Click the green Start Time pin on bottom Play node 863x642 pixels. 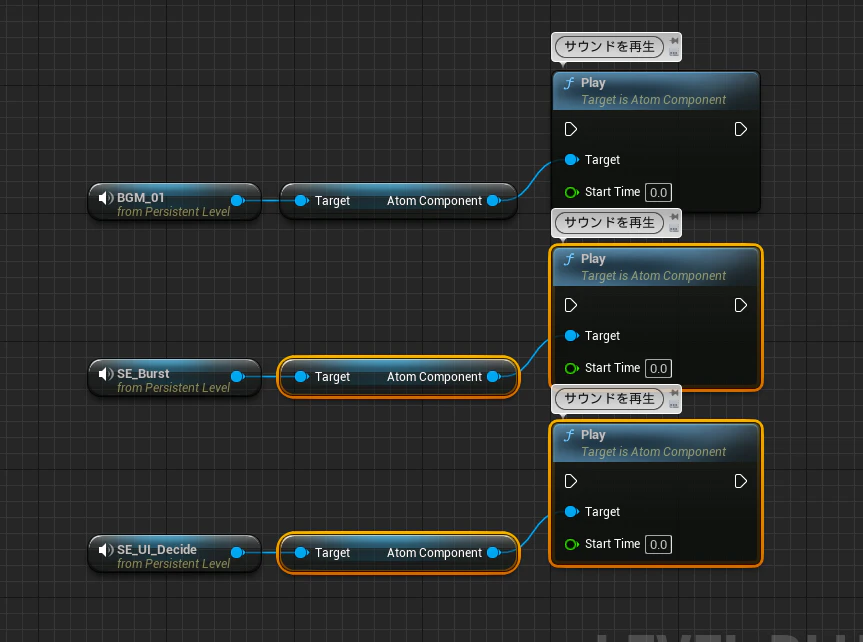(x=572, y=545)
